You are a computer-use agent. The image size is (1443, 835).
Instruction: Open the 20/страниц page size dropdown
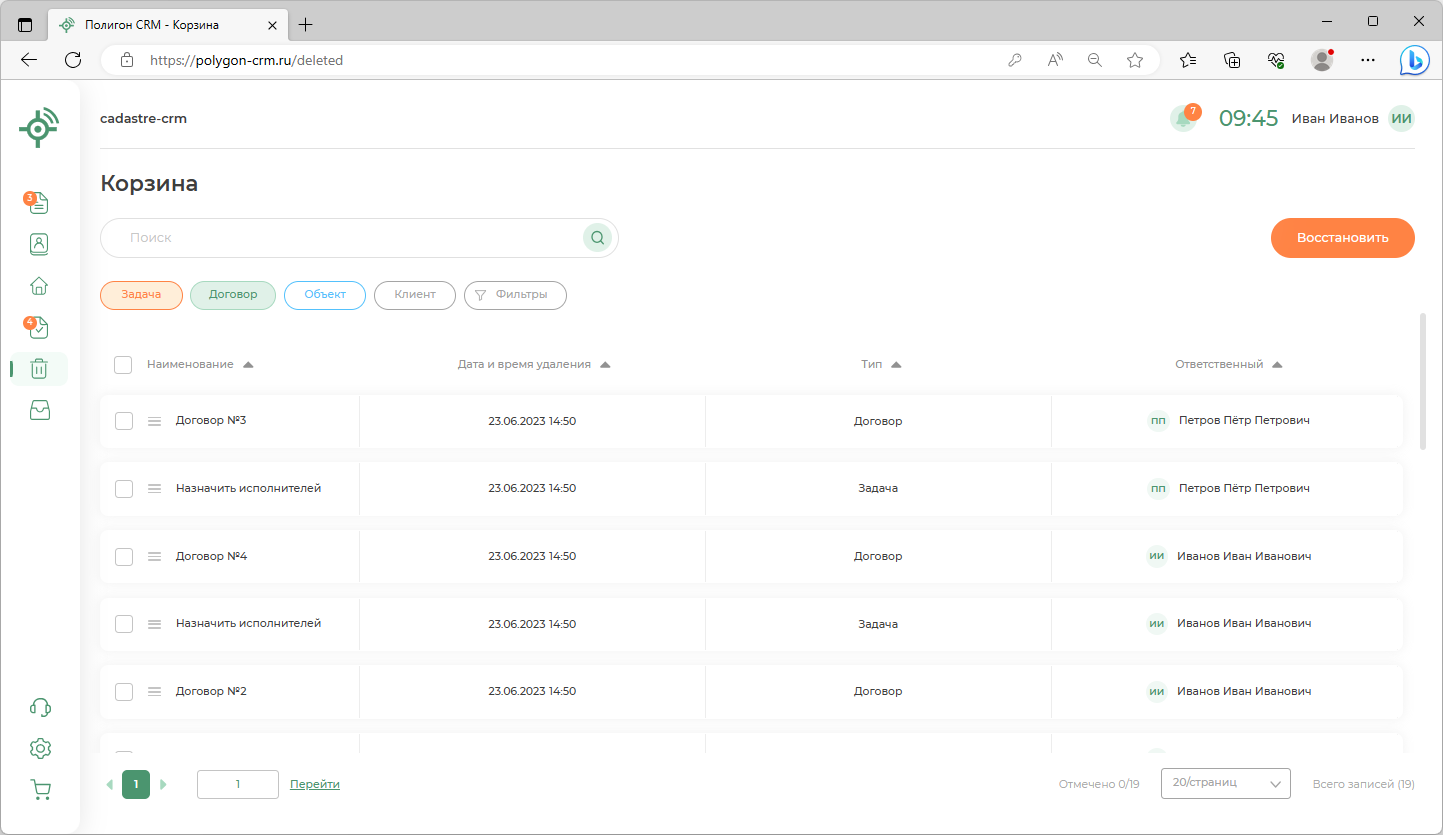click(x=1226, y=783)
